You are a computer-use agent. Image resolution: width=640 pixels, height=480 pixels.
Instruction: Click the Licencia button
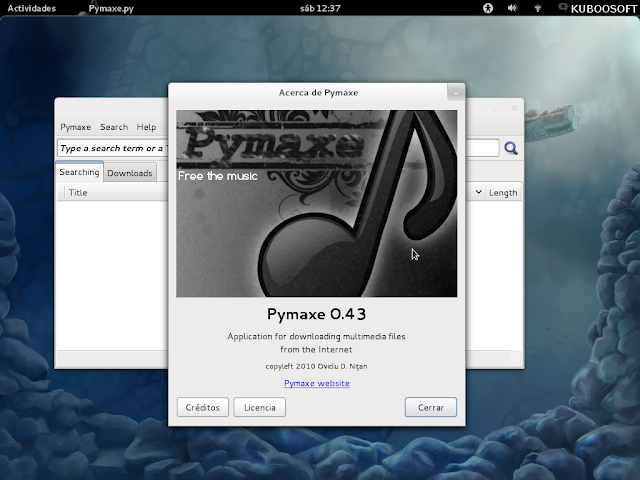[260, 407]
